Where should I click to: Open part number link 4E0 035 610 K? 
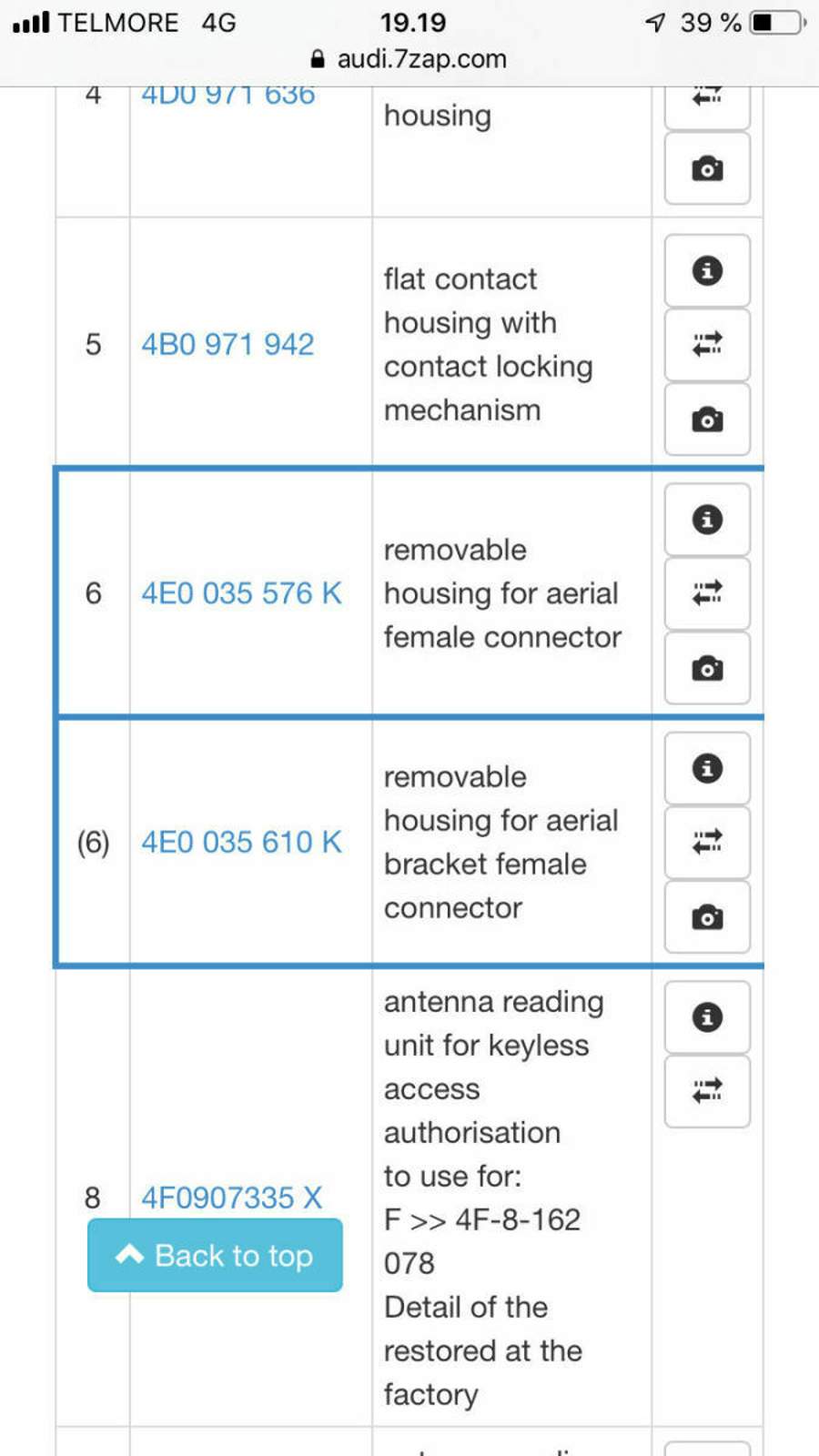[x=241, y=842]
